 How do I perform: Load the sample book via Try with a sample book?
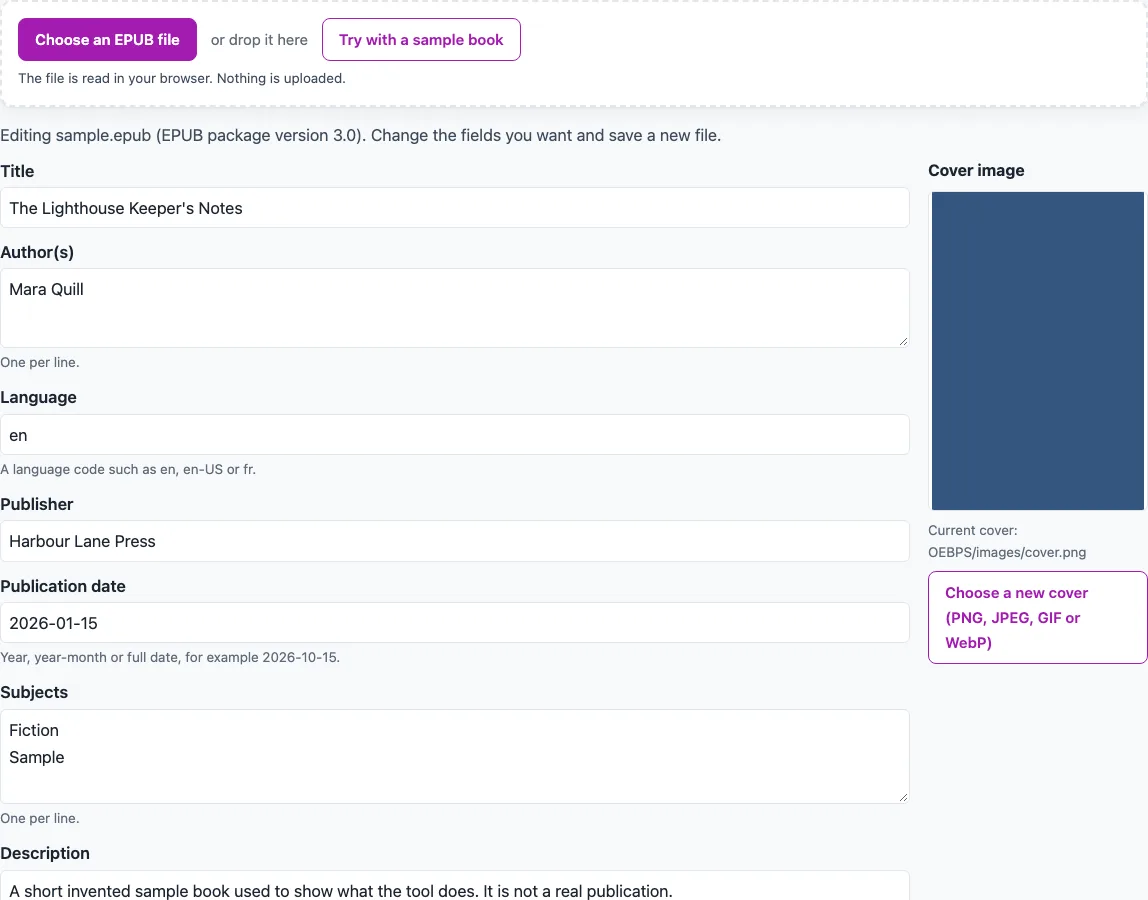[x=421, y=40]
